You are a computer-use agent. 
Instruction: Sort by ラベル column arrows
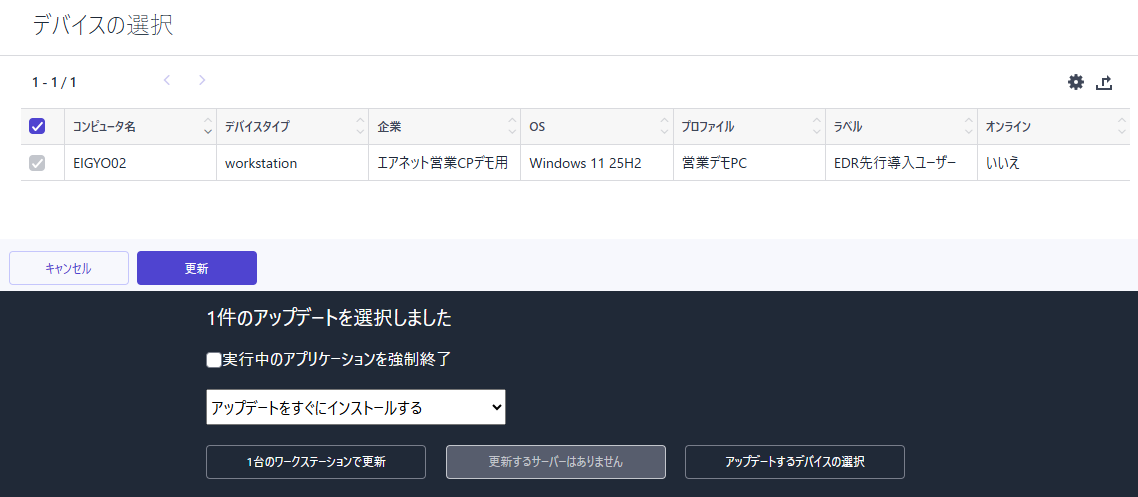(968, 127)
